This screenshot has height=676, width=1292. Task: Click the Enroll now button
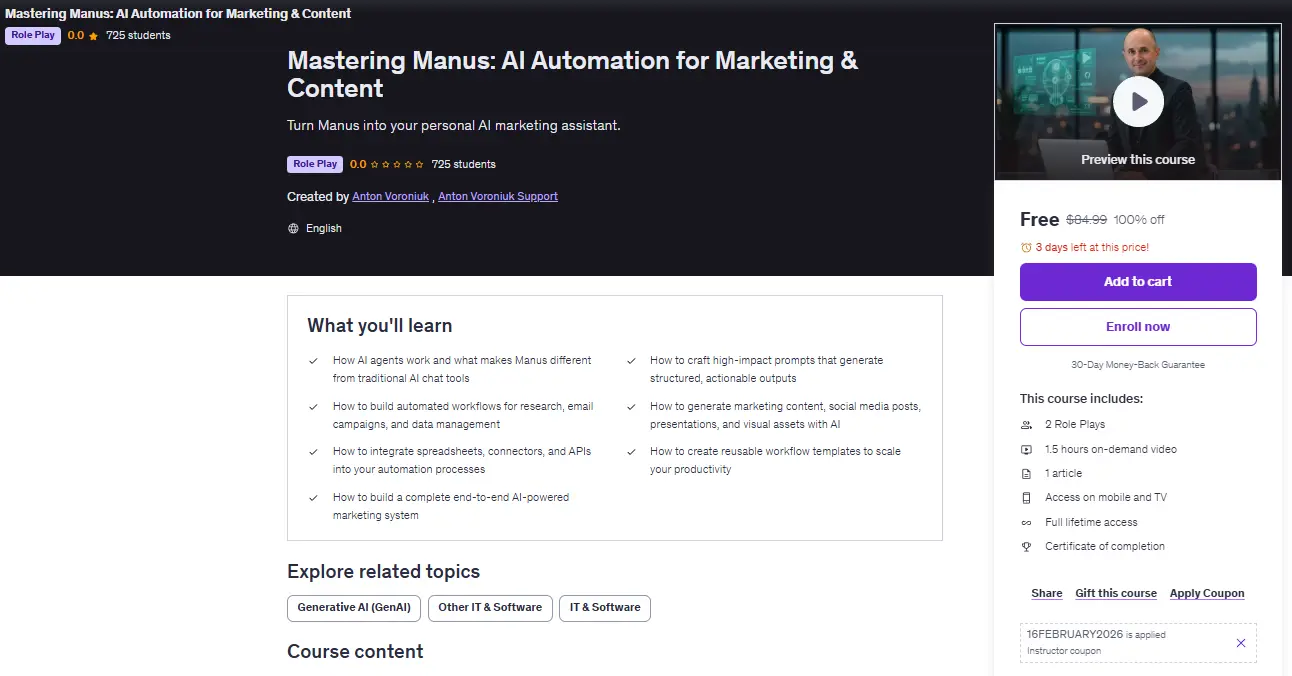click(x=1138, y=327)
